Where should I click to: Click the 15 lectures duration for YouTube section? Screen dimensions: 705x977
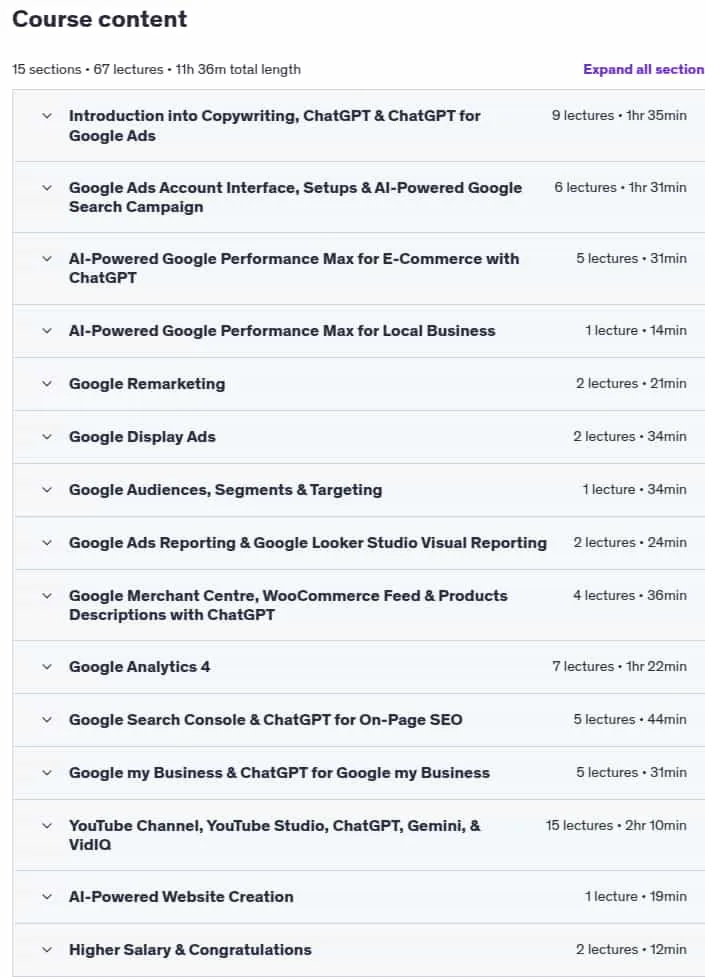click(616, 826)
